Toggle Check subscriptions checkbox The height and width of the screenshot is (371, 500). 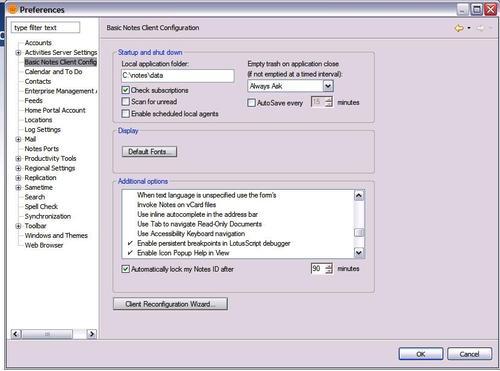point(125,90)
